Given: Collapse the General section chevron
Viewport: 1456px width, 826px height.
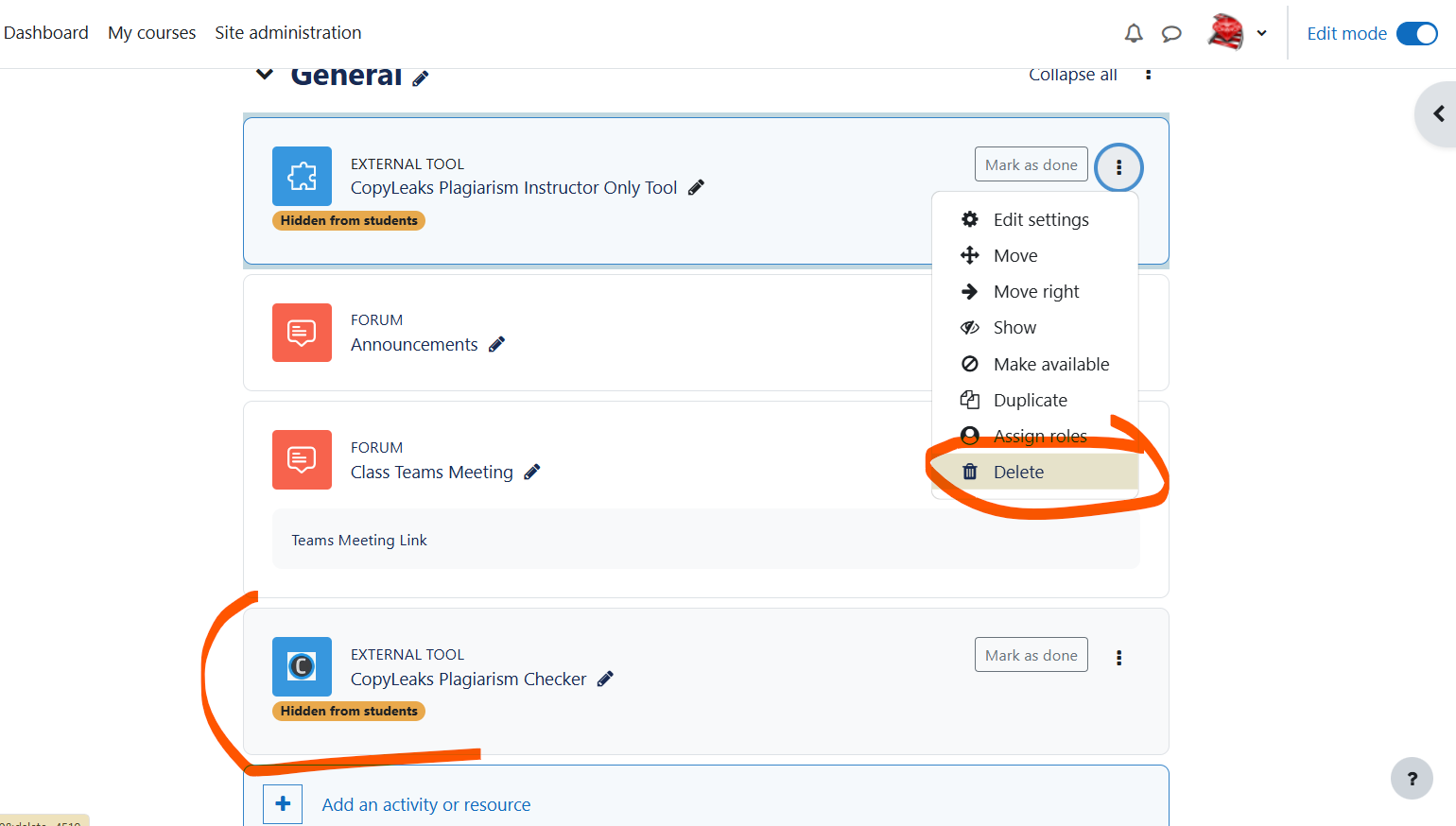Looking at the screenshot, I should pyautogui.click(x=265, y=75).
